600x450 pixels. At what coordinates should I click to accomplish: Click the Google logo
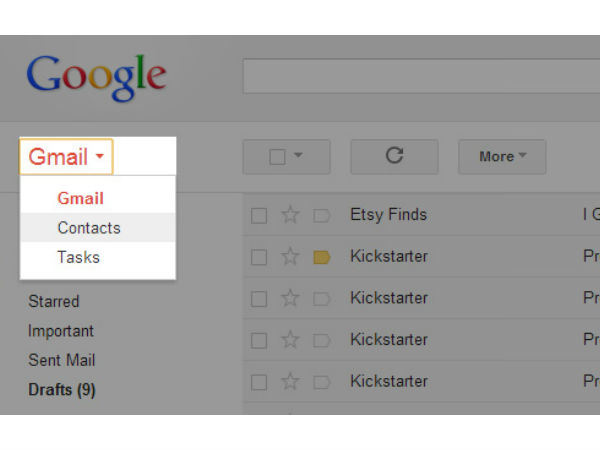96,77
